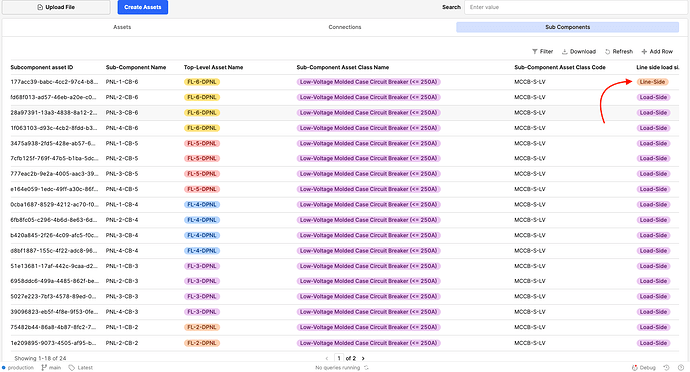Select the FL-6-DPNL tag for PNL-1-CB-6

pyautogui.click(x=202, y=82)
